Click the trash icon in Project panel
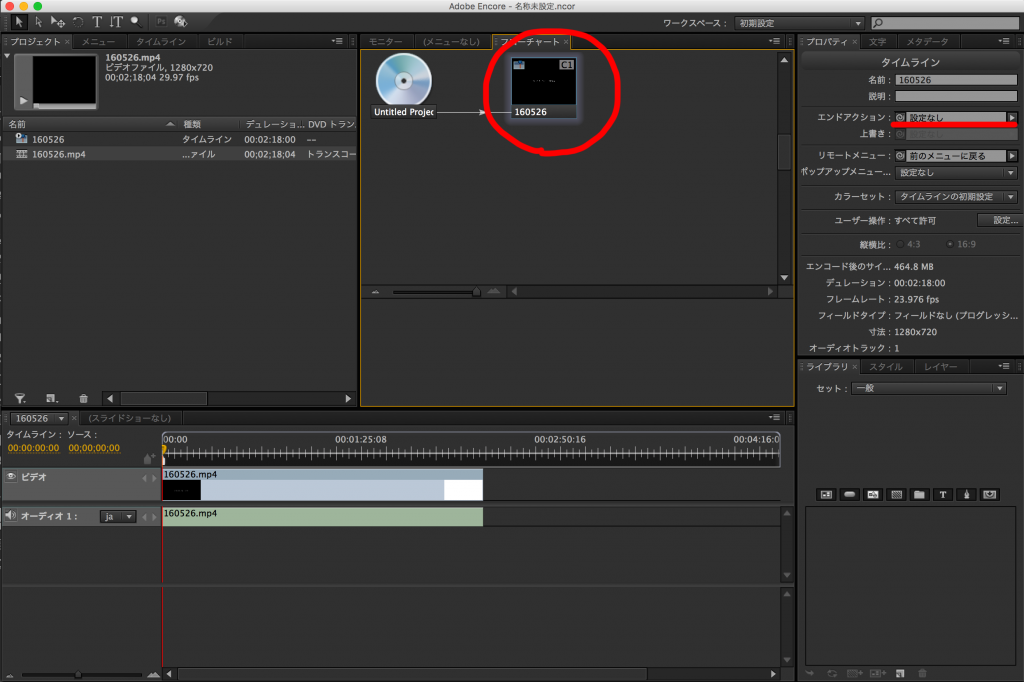The height and width of the screenshot is (682, 1024). [x=83, y=398]
